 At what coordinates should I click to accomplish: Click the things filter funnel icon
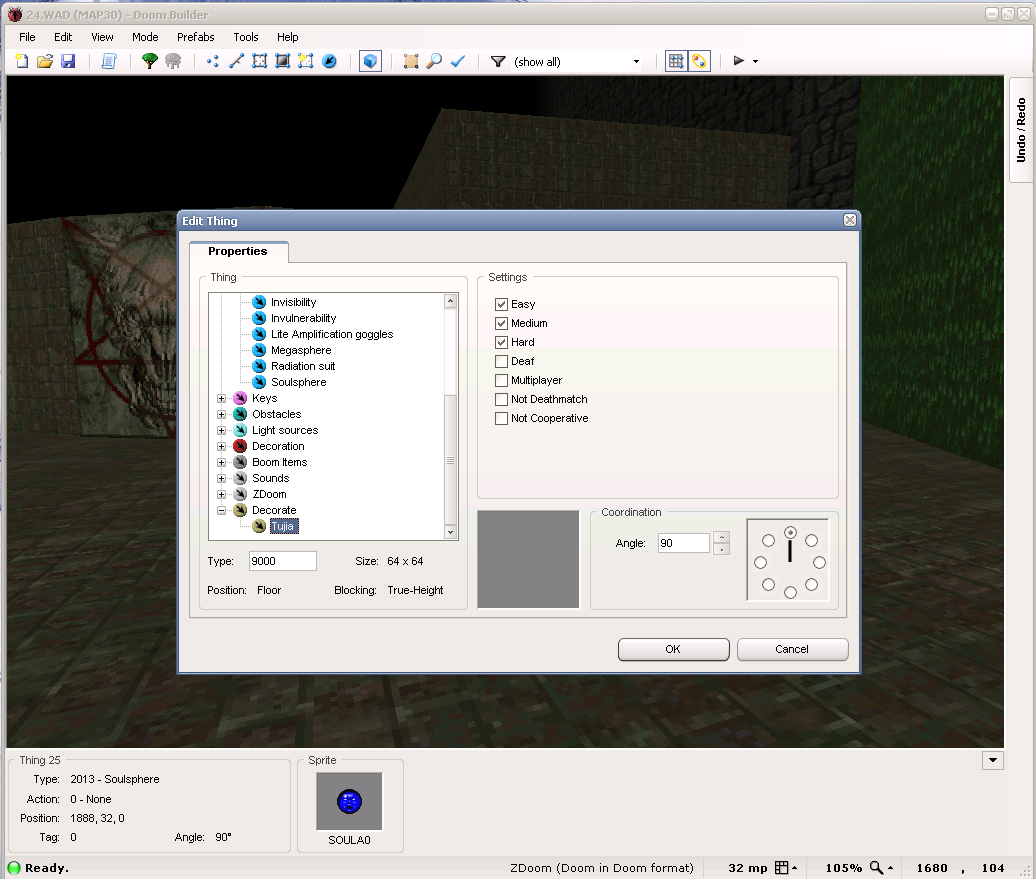point(498,61)
